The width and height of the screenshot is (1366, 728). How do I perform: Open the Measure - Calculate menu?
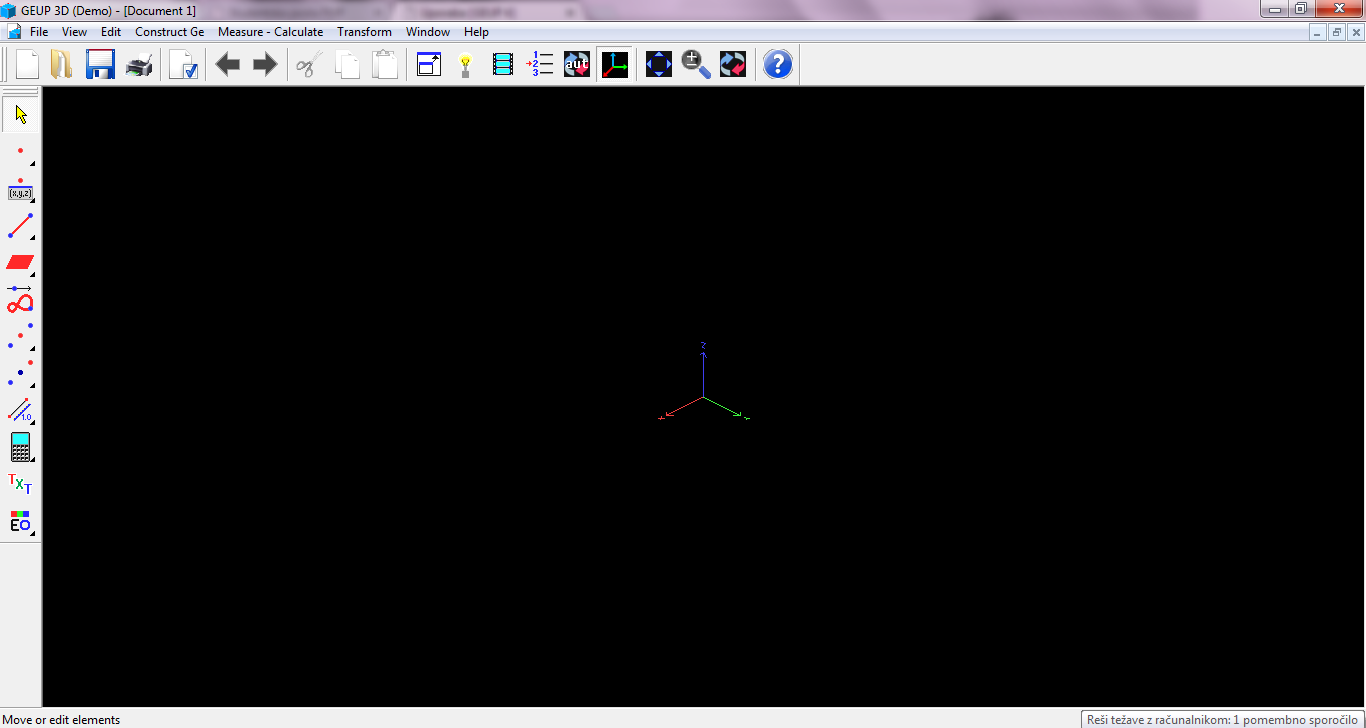[270, 31]
